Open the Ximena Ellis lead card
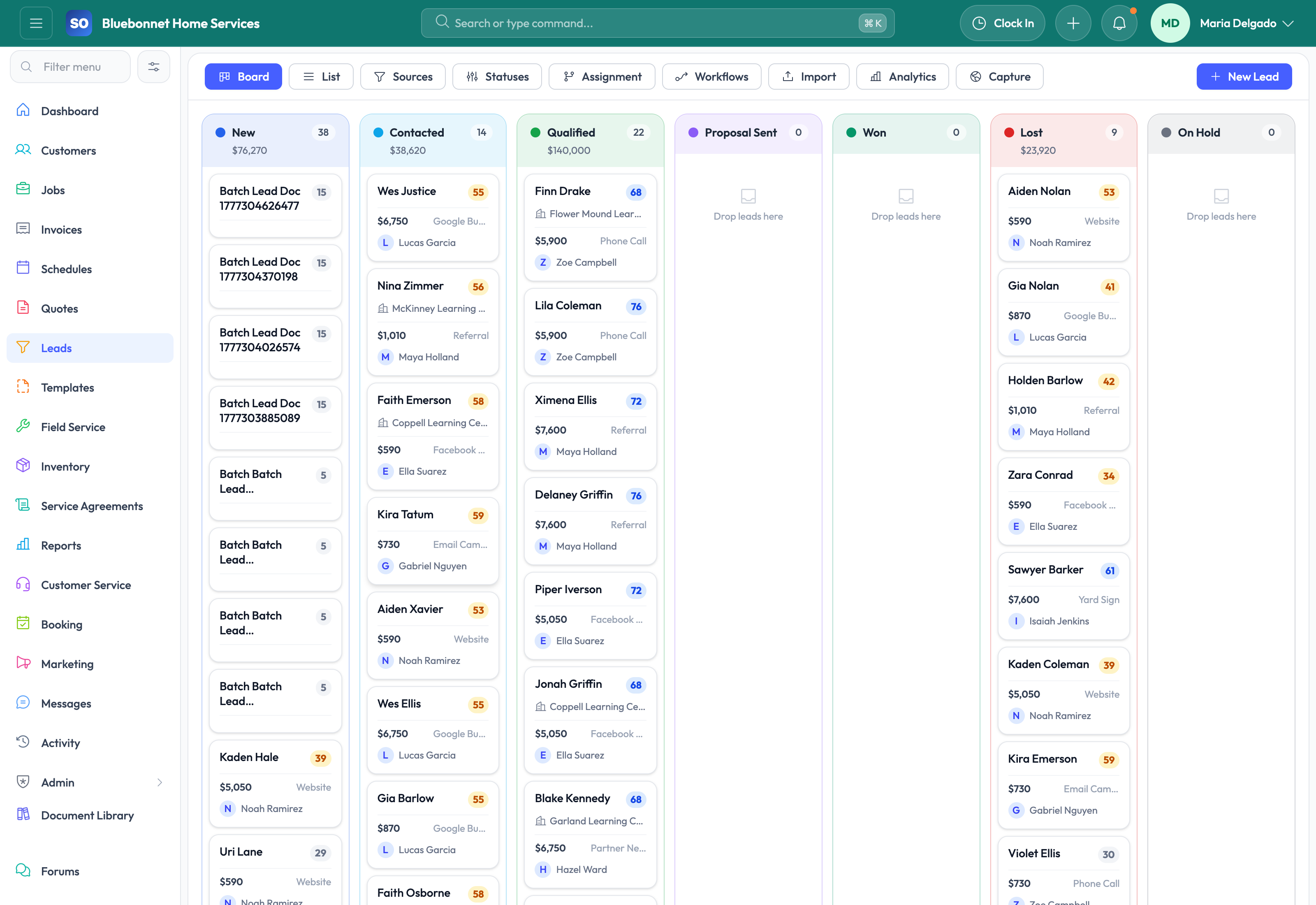Image resolution: width=1316 pixels, height=905 pixels. [x=590, y=427]
